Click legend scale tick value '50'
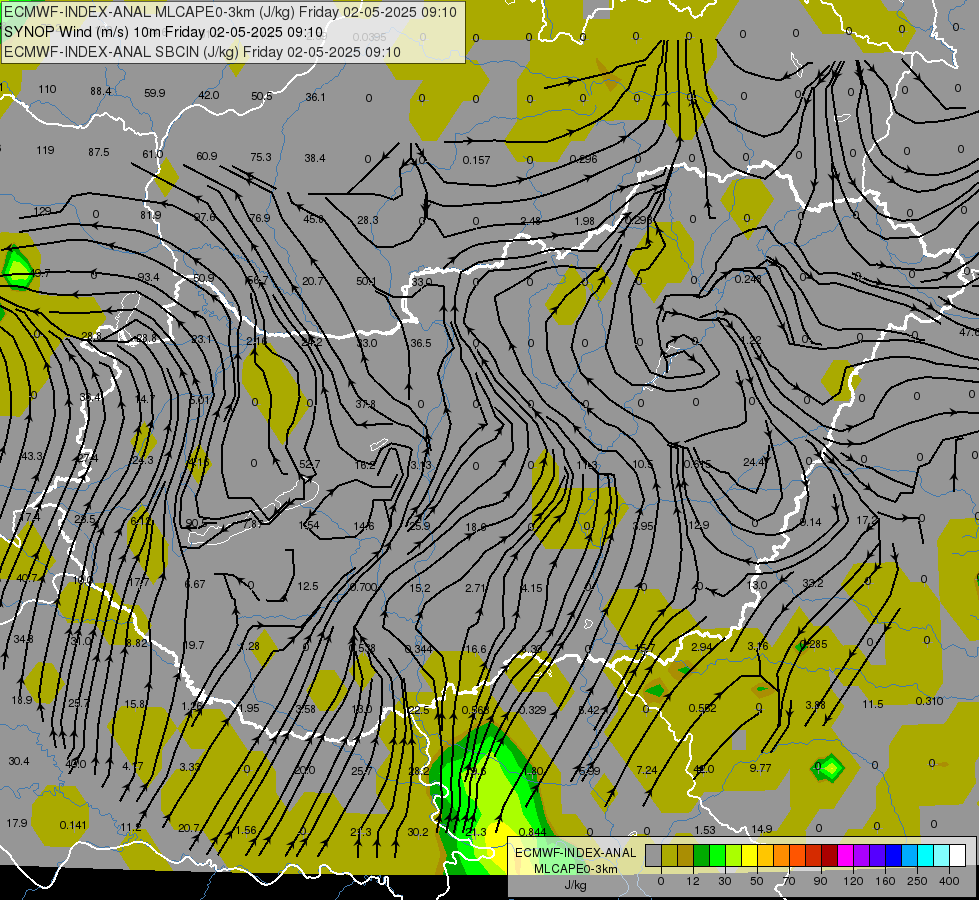979x900 pixels. tap(757, 881)
